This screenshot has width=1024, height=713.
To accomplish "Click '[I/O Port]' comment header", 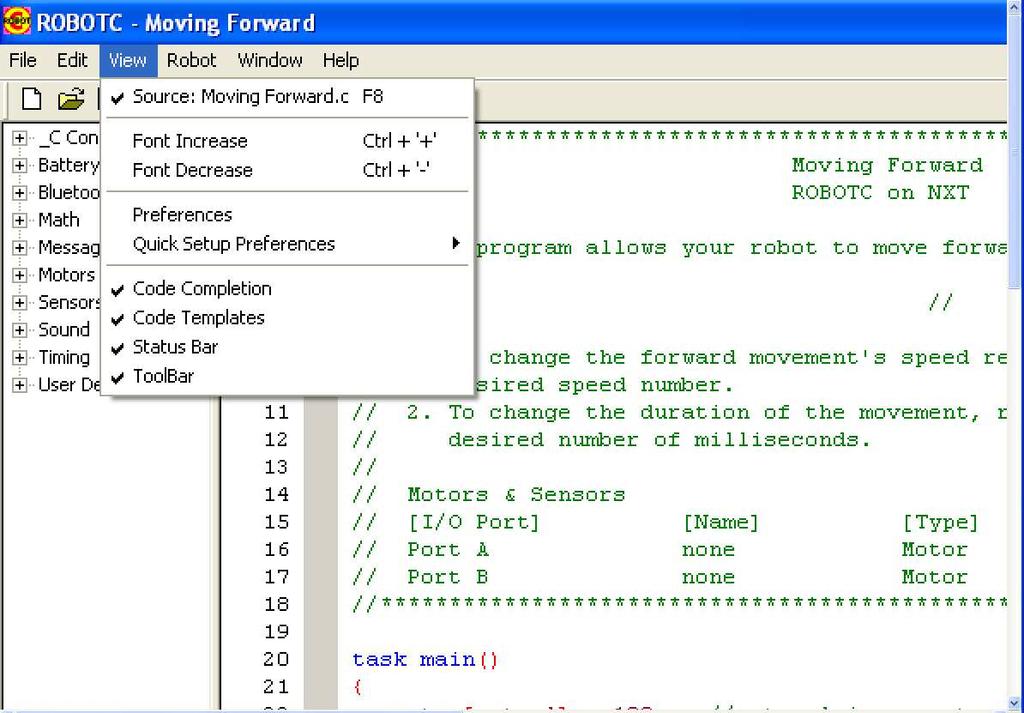I will click(x=473, y=522).
